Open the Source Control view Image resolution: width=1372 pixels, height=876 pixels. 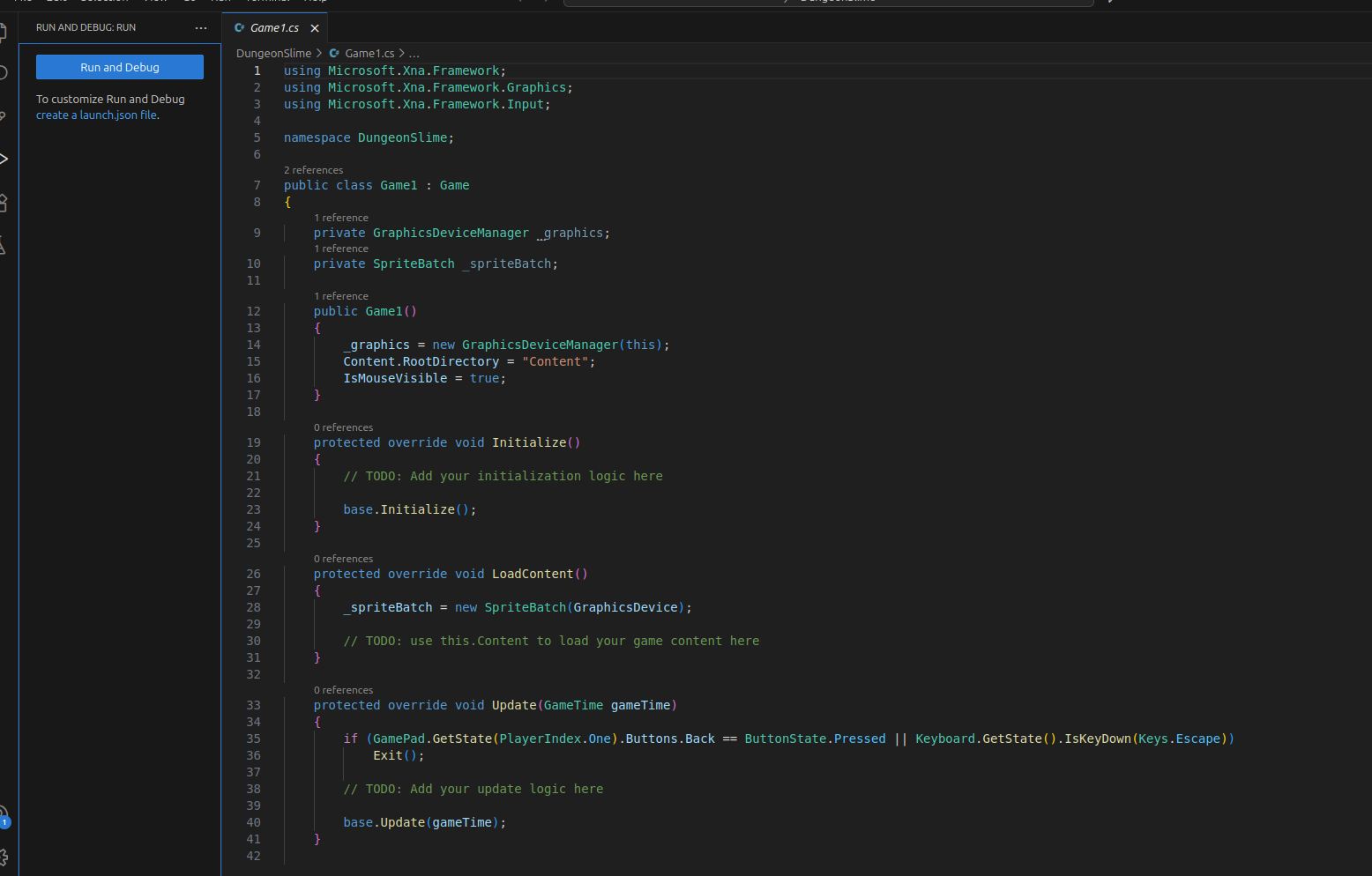pos(4,116)
